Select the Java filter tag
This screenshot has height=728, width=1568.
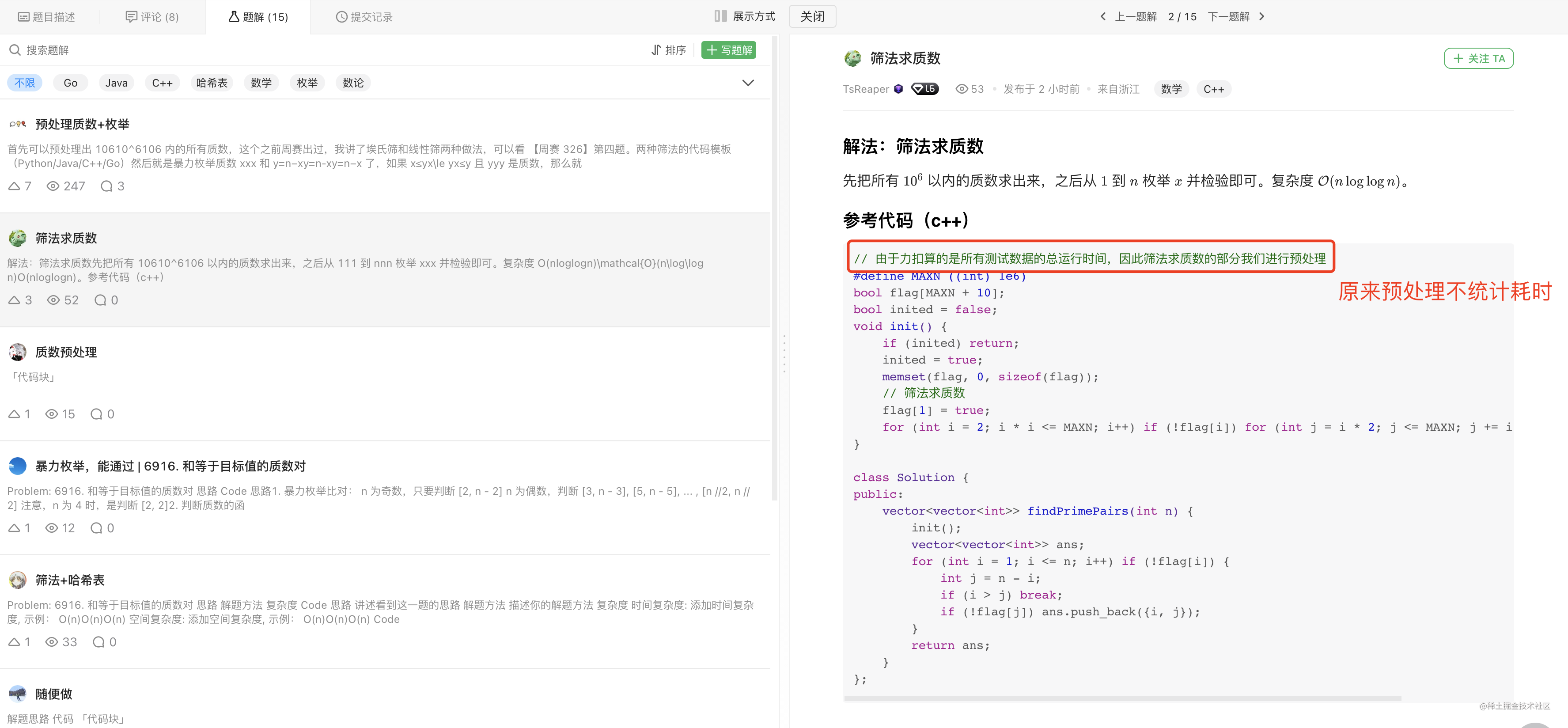tap(116, 83)
